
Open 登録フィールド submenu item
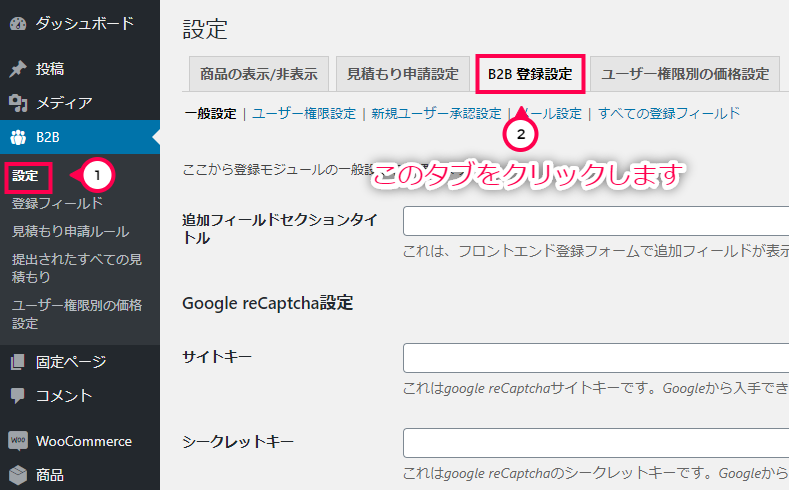pos(57,203)
